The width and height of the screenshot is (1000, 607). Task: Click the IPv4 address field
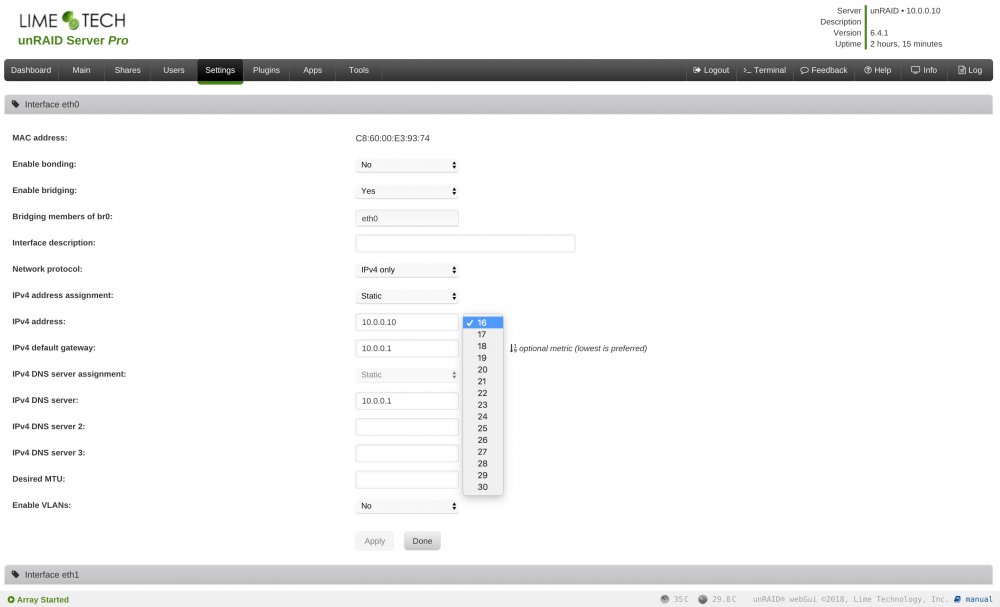click(x=406, y=322)
